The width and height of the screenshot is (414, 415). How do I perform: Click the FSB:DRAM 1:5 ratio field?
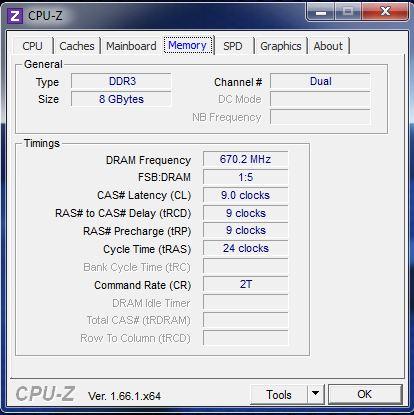pos(246,177)
